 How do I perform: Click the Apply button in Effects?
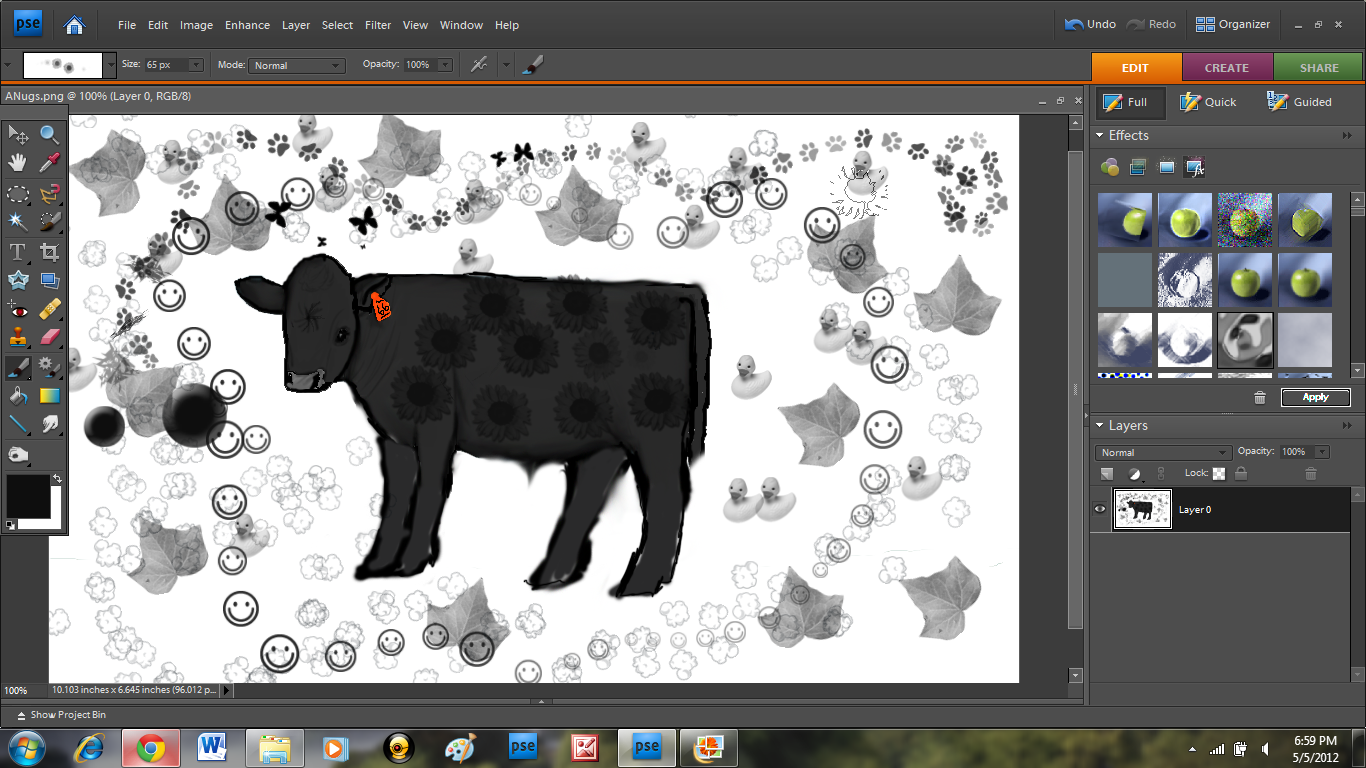1315,397
